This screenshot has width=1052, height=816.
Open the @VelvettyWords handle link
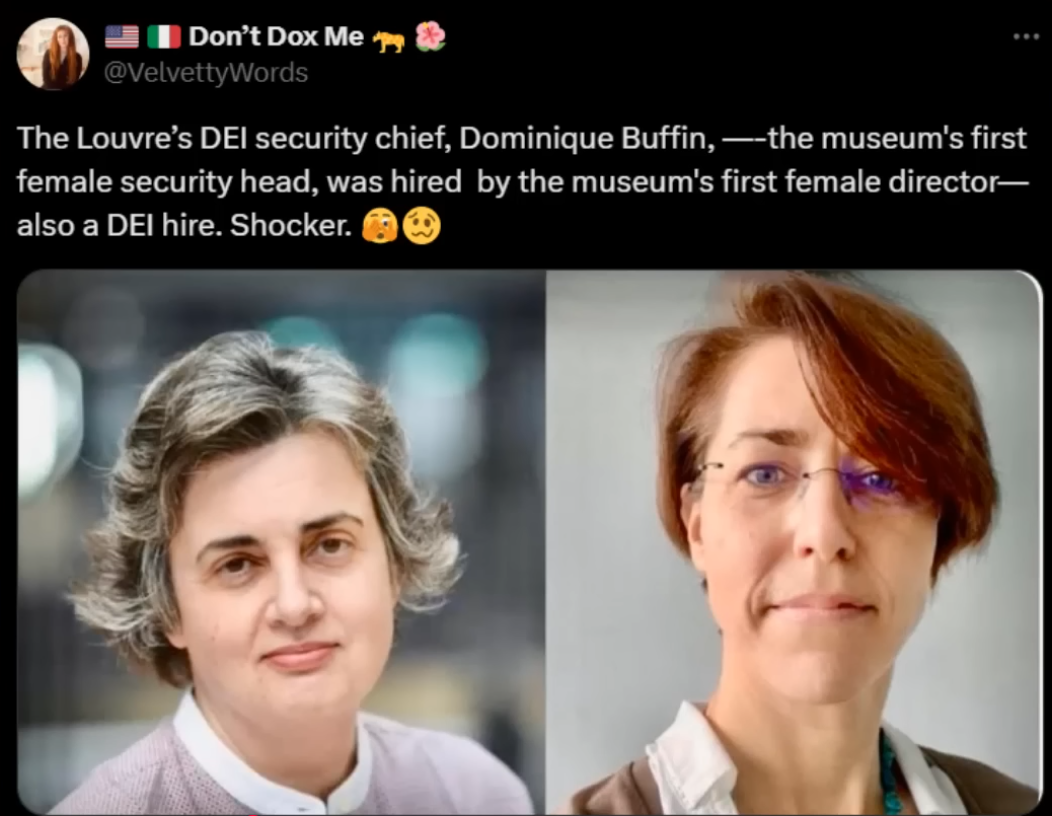pyautogui.click(x=206, y=72)
